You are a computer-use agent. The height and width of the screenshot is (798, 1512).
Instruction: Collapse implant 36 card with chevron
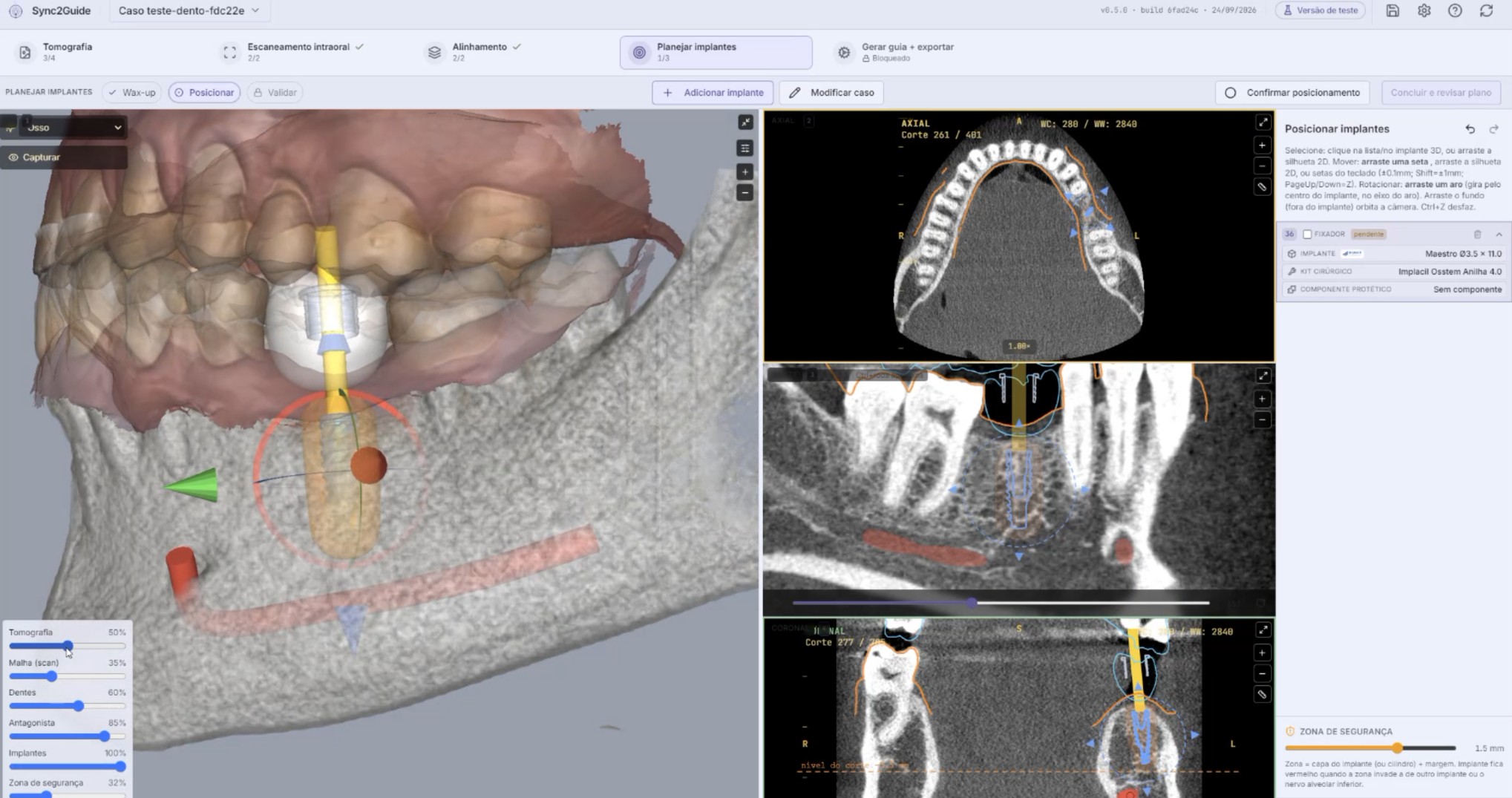[x=1499, y=235]
